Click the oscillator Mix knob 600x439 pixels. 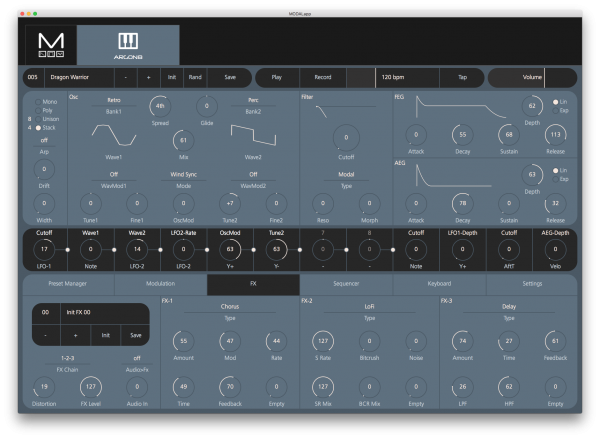tap(183, 140)
